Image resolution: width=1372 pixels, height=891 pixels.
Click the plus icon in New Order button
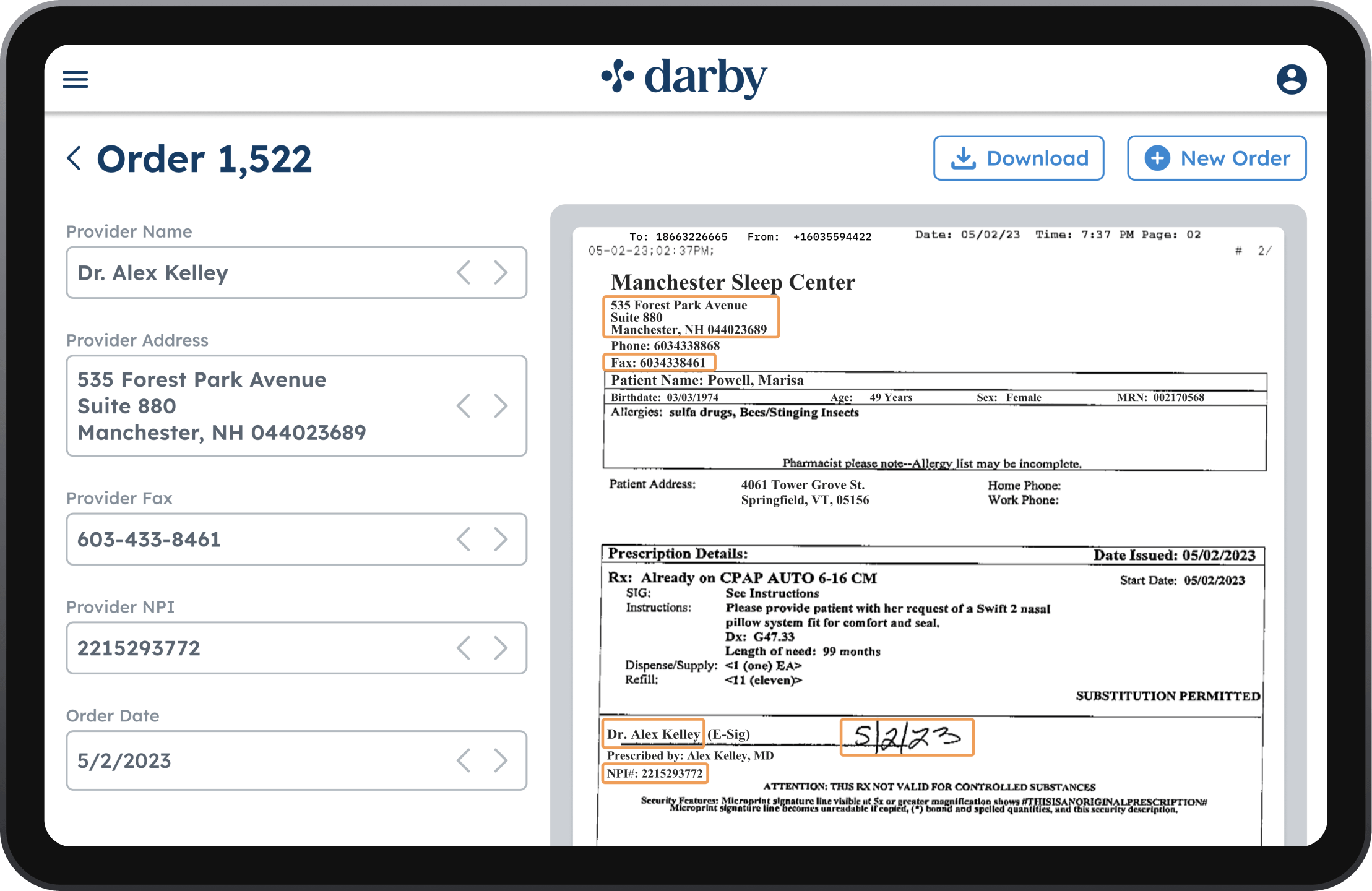1157,158
